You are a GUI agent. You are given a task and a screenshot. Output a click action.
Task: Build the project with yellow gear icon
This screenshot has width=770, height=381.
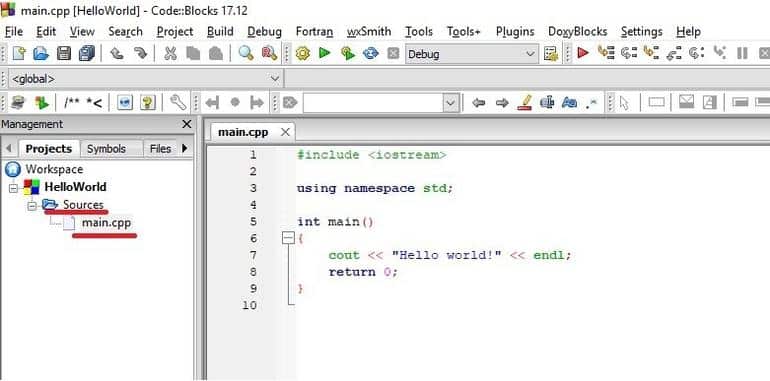coord(302,53)
